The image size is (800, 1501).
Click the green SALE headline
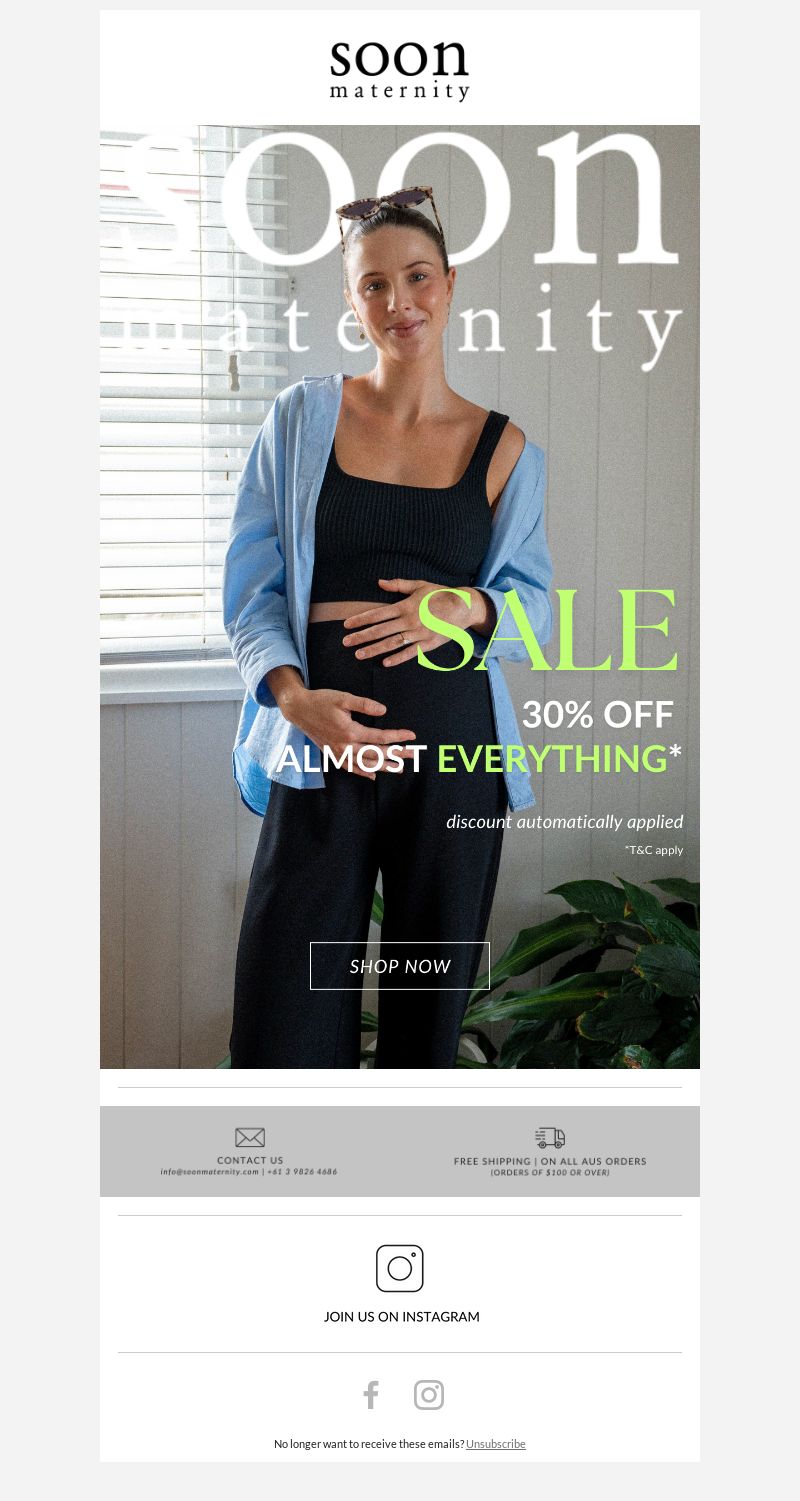tap(547, 632)
